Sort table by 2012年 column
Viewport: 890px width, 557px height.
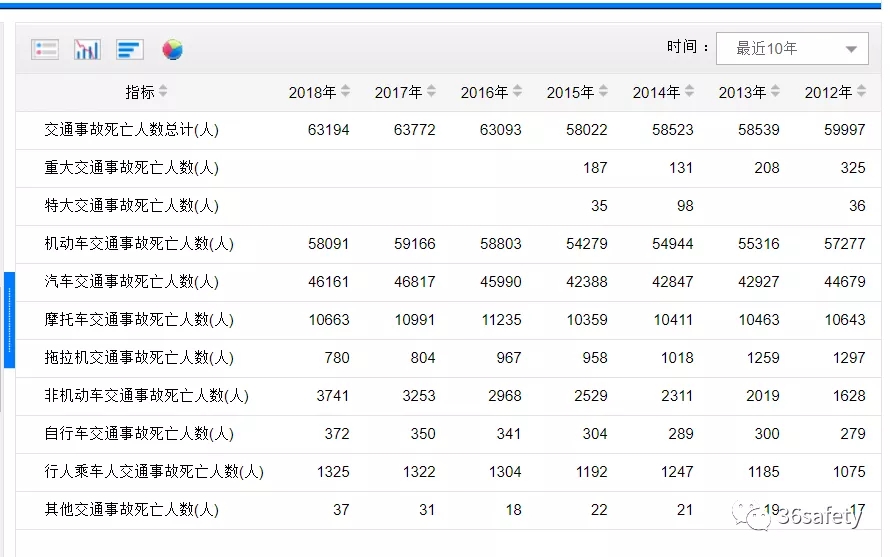[x=862, y=91]
